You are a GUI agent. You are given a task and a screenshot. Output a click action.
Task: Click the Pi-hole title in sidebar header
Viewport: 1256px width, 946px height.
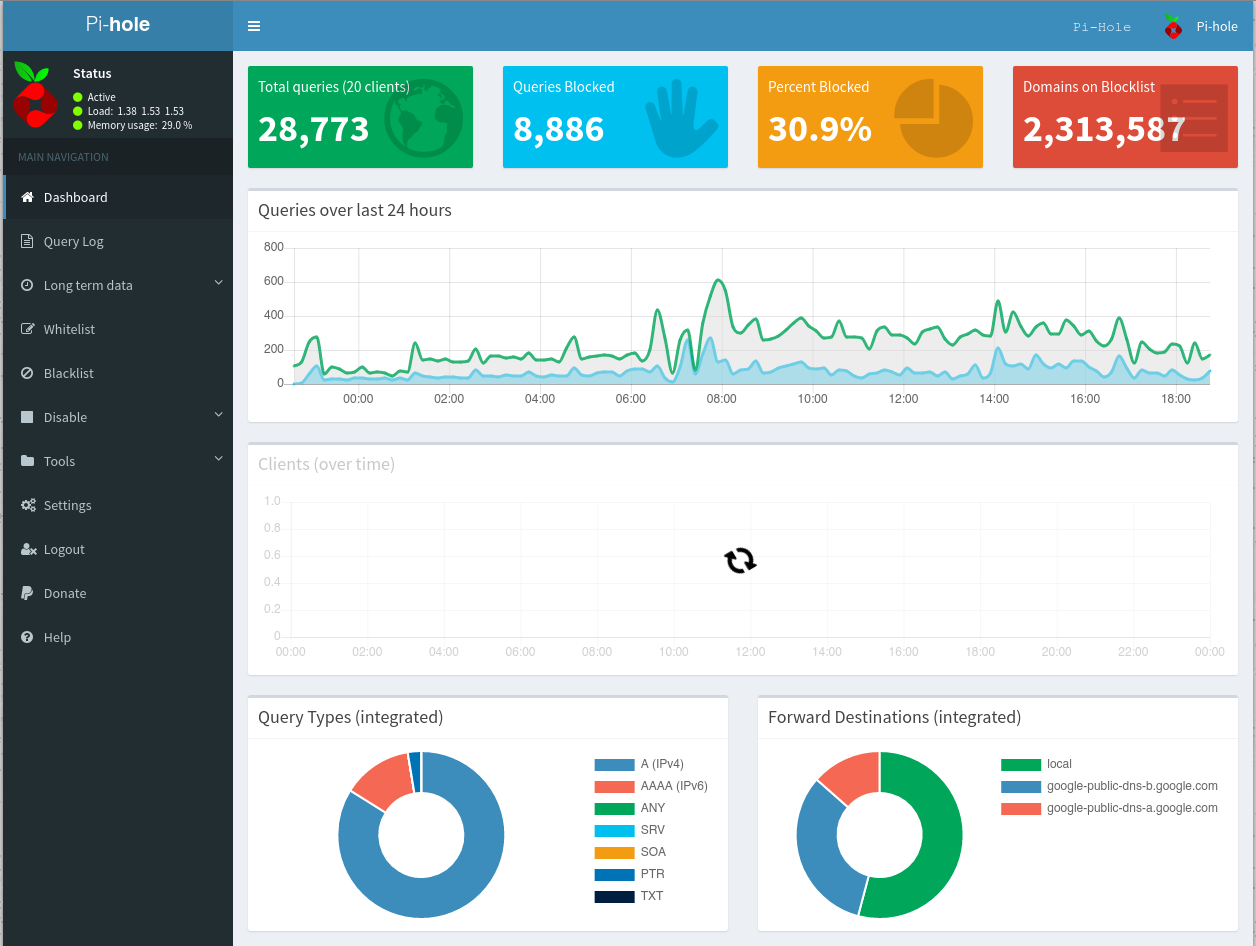(118, 25)
